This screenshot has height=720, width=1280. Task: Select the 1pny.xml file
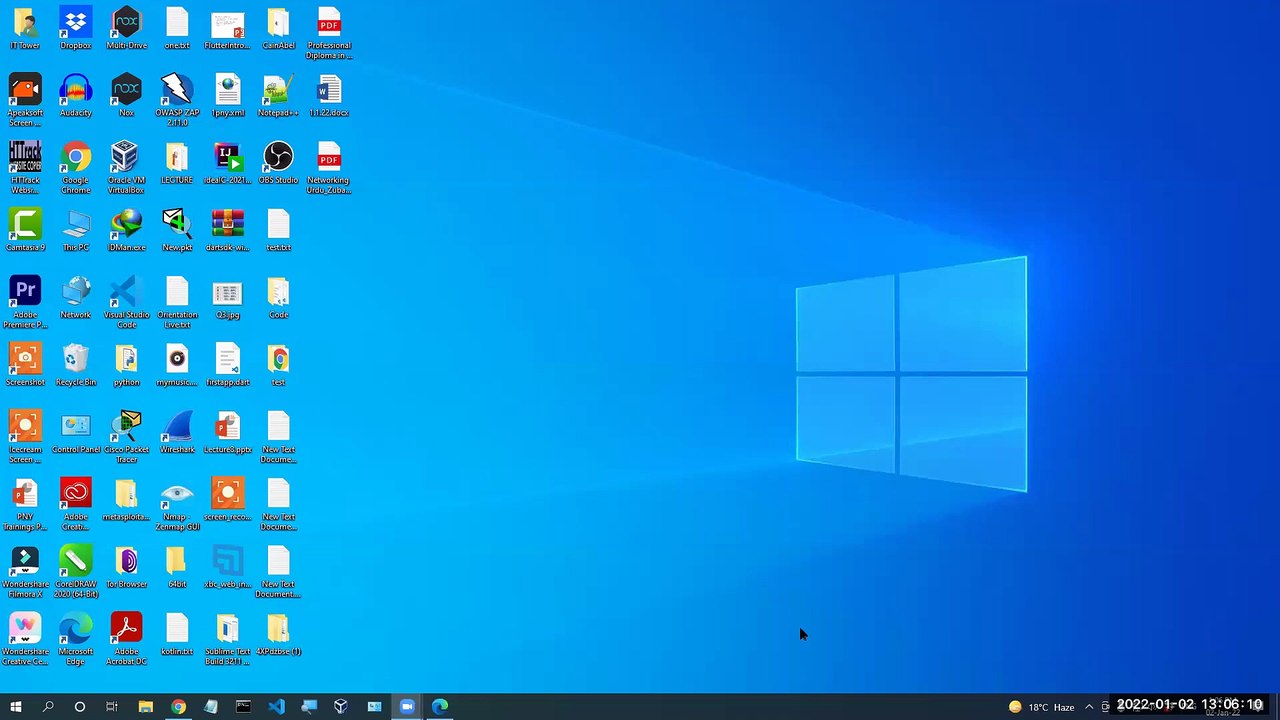point(227,96)
